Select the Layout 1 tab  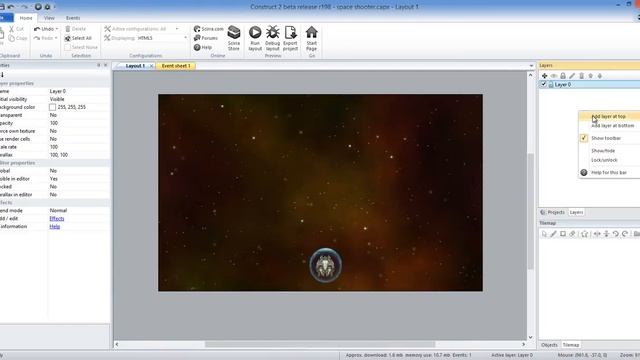tap(135, 66)
